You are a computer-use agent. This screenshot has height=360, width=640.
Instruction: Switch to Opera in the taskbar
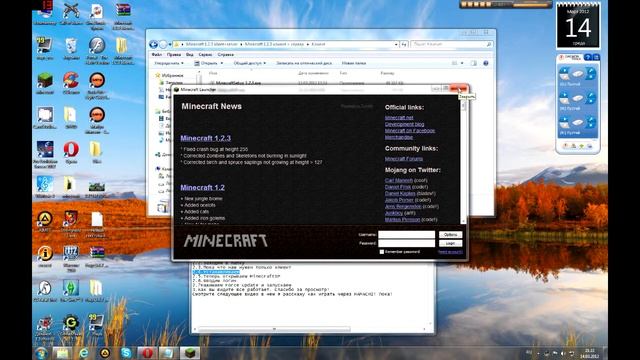point(147,353)
